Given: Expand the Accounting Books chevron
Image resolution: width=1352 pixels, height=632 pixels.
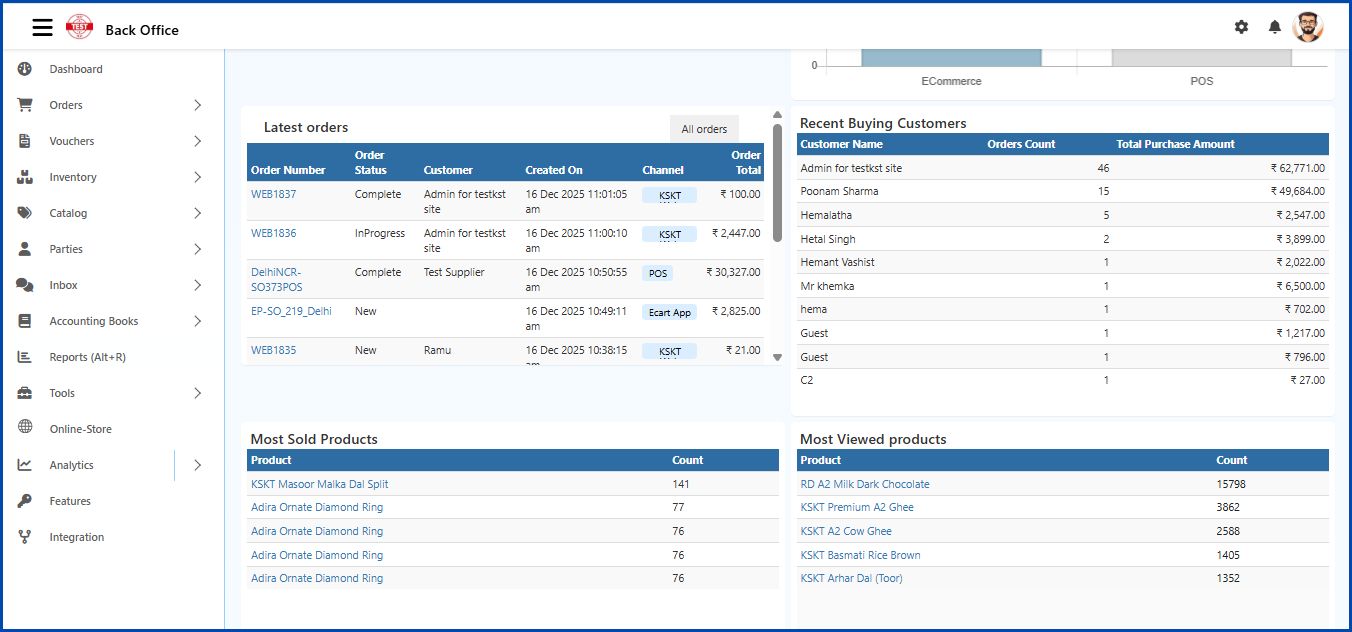Looking at the screenshot, I should (197, 321).
